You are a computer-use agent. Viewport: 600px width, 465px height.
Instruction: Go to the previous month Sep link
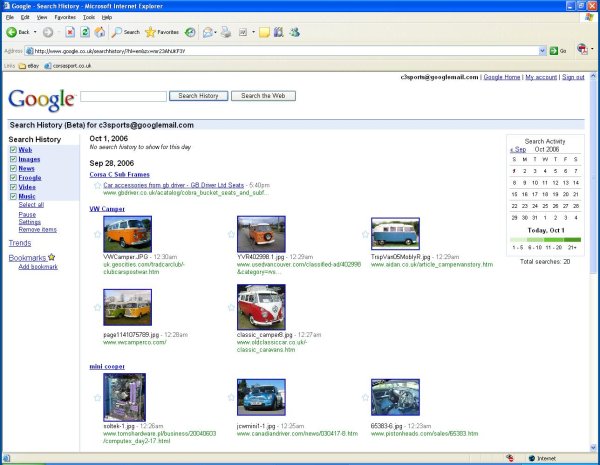coord(518,150)
